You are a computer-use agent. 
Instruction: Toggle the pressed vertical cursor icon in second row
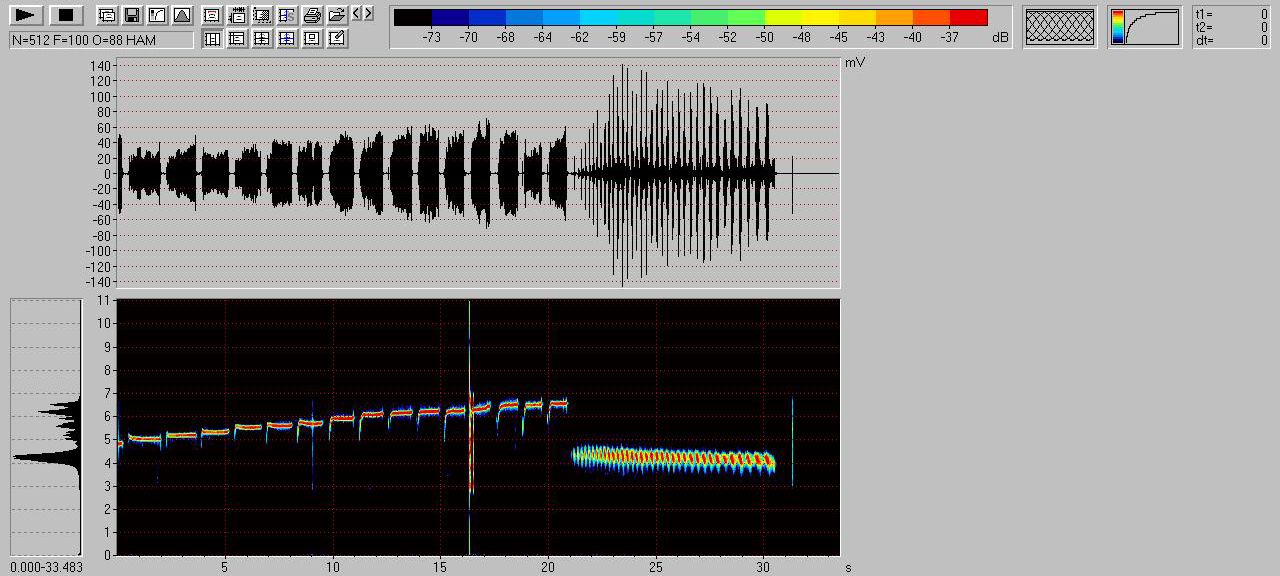pos(212,38)
